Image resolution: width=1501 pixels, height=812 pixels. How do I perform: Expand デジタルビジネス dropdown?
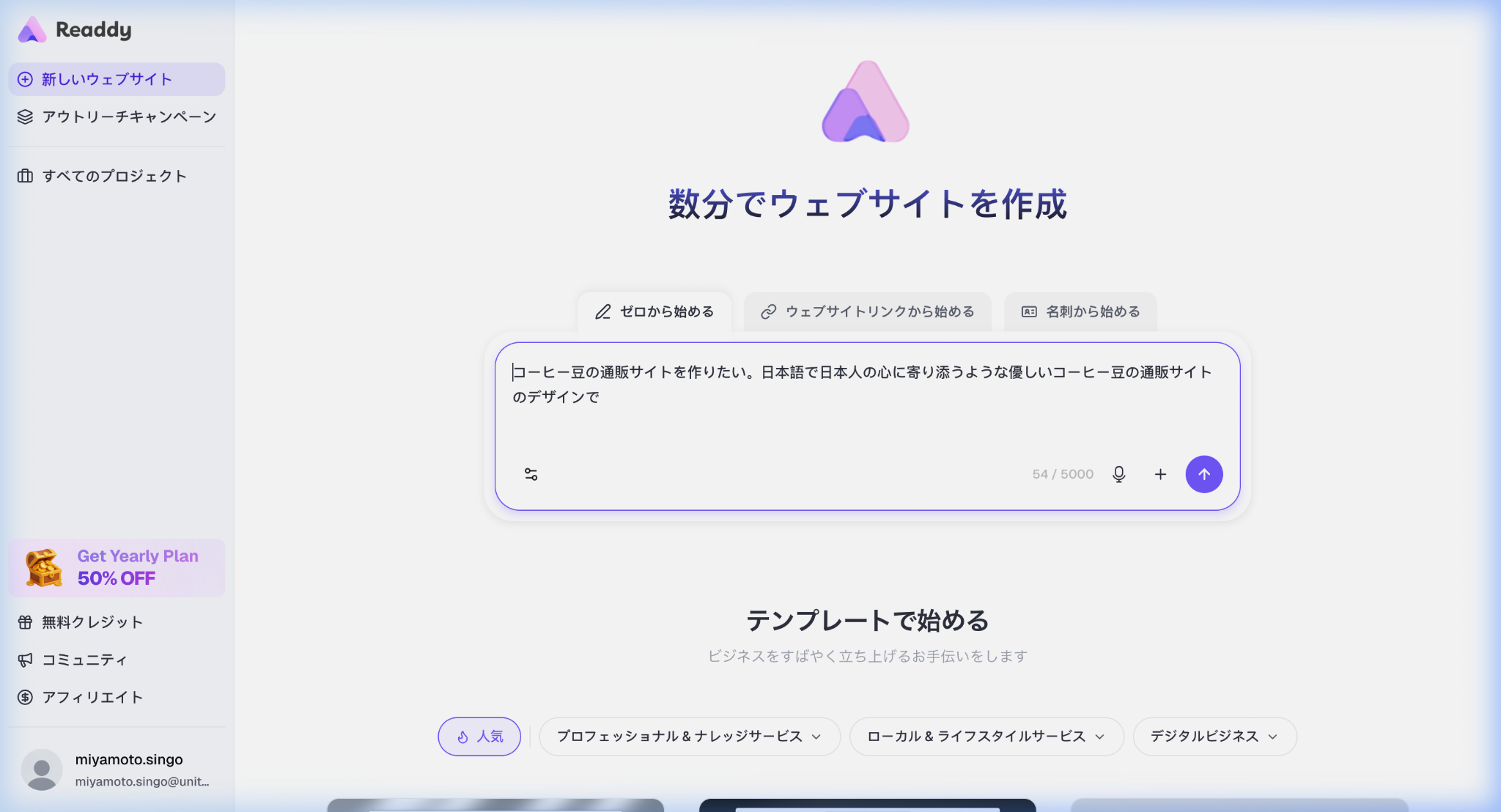1214,737
